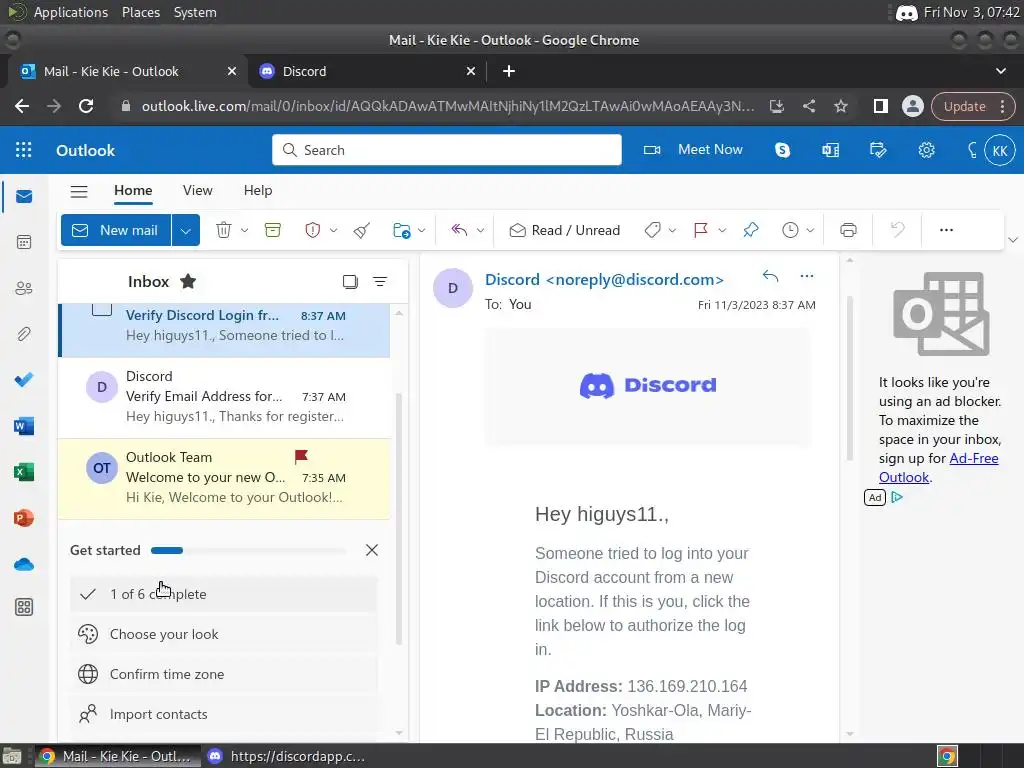Click the Print icon in toolbar
The width and height of the screenshot is (1024, 768).
pyautogui.click(x=848, y=230)
